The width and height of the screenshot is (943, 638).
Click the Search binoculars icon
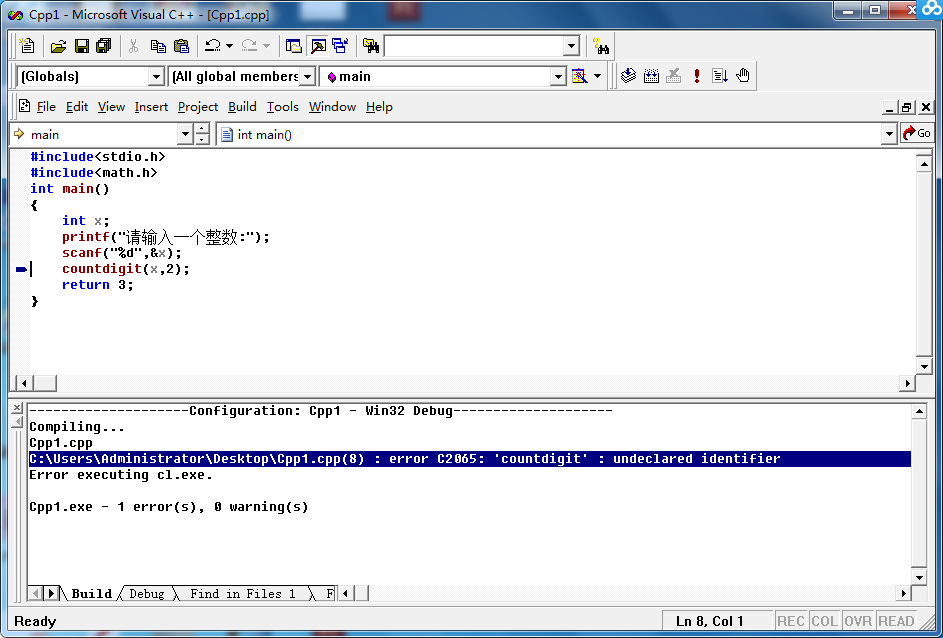click(600, 46)
